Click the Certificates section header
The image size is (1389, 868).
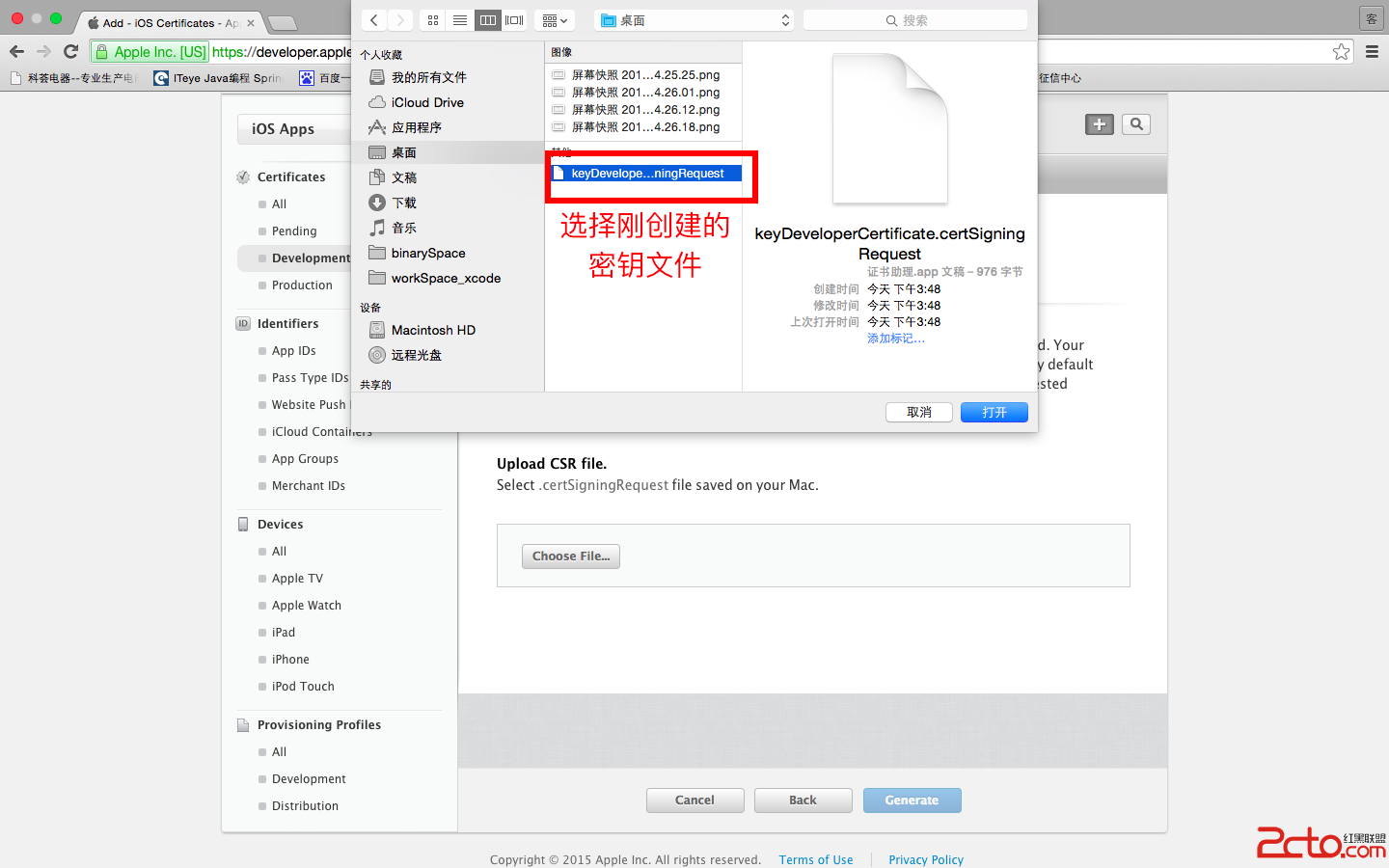point(291,177)
